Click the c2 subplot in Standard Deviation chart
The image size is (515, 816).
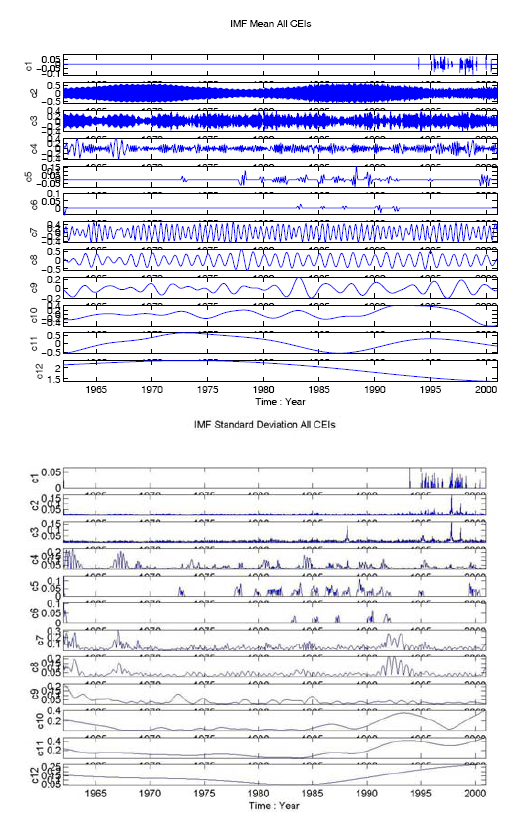tap(275, 504)
